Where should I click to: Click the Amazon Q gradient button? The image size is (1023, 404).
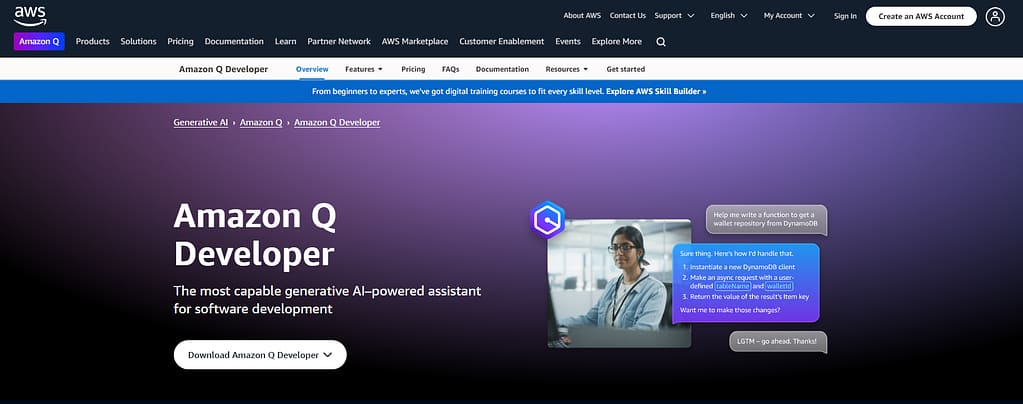point(39,42)
